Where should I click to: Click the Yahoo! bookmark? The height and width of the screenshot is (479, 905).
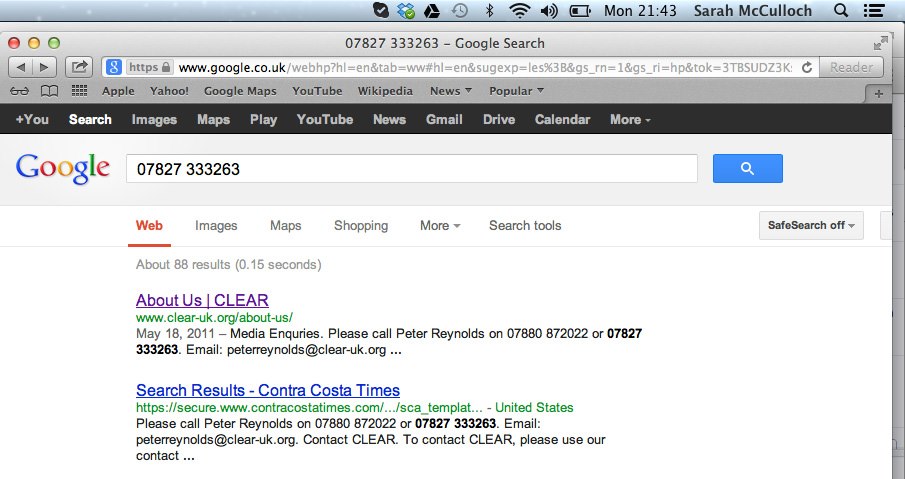(x=169, y=91)
